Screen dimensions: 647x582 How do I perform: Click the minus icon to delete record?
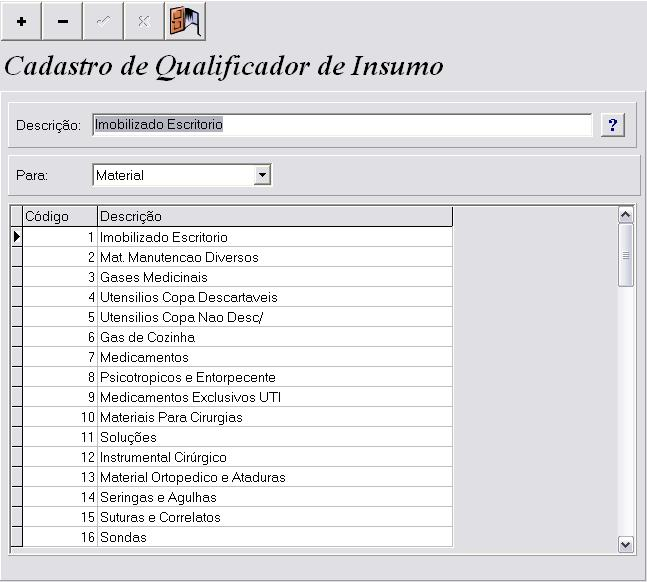(x=62, y=21)
